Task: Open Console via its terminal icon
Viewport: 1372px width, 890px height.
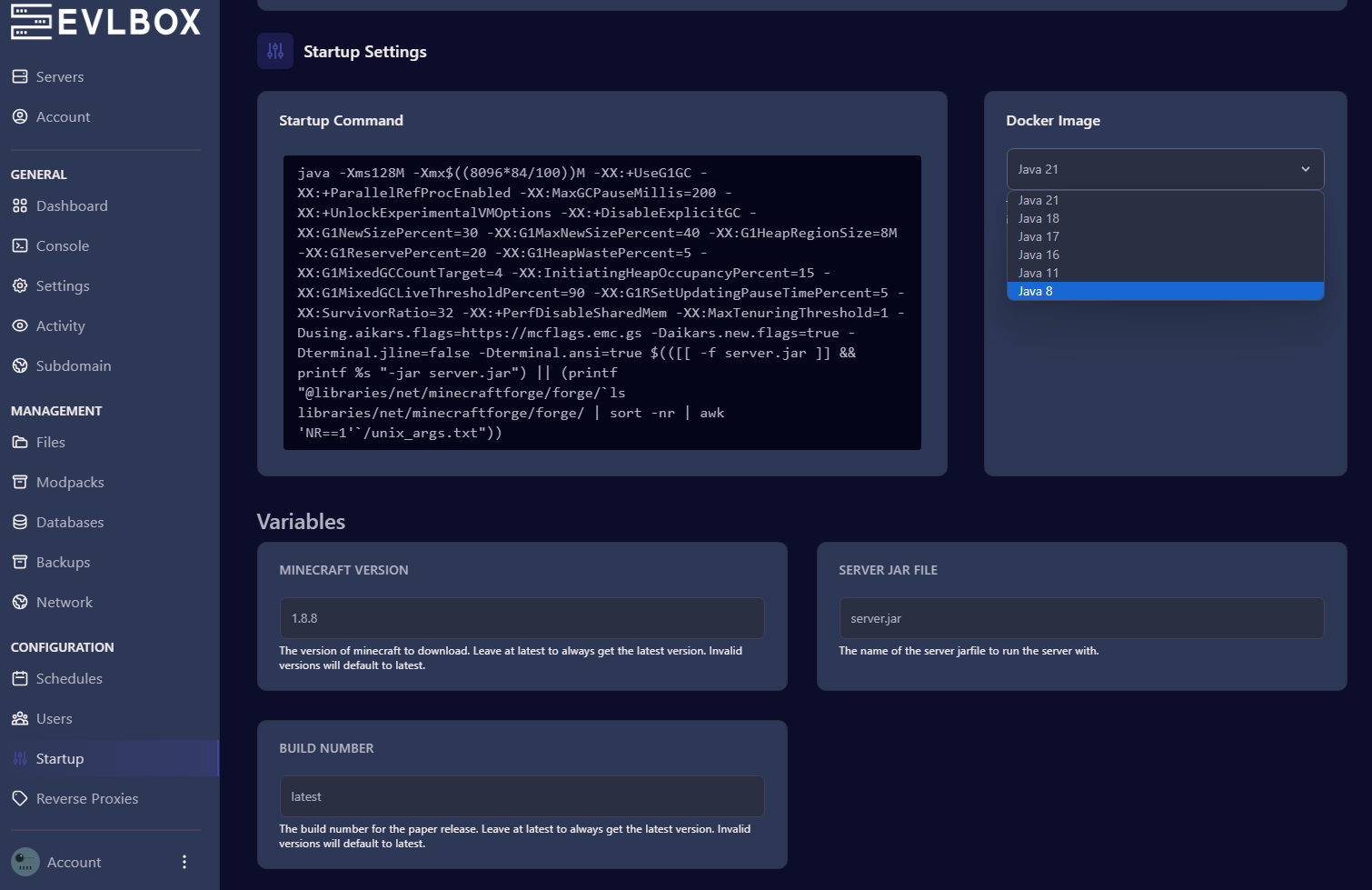Action: (20, 245)
